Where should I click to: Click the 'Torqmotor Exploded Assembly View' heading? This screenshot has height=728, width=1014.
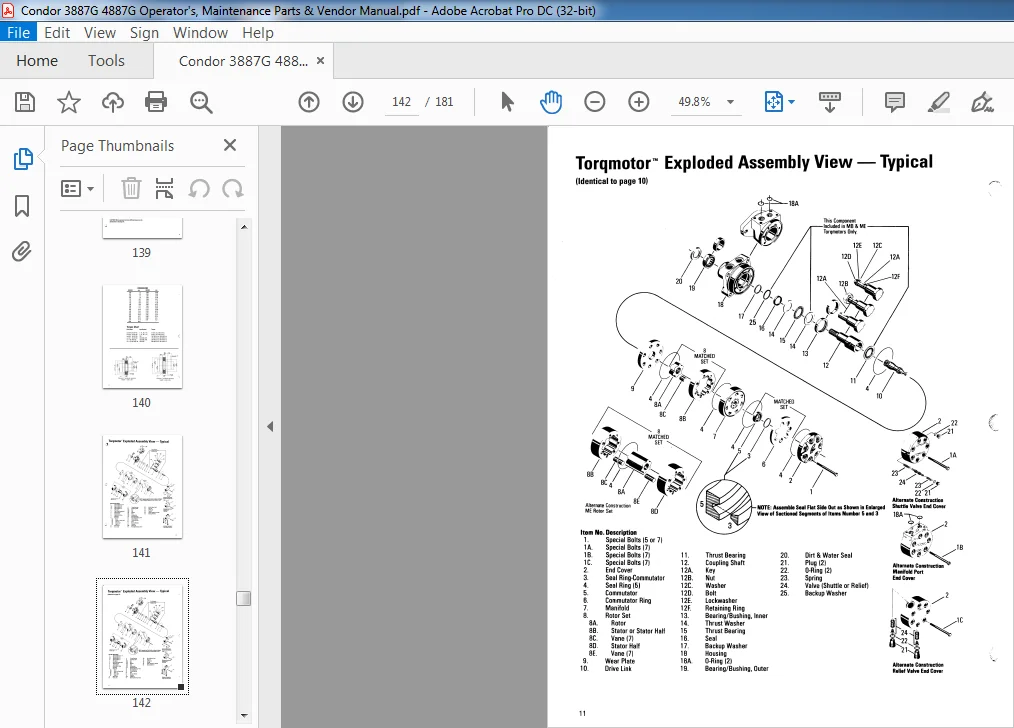[x=754, y=162]
